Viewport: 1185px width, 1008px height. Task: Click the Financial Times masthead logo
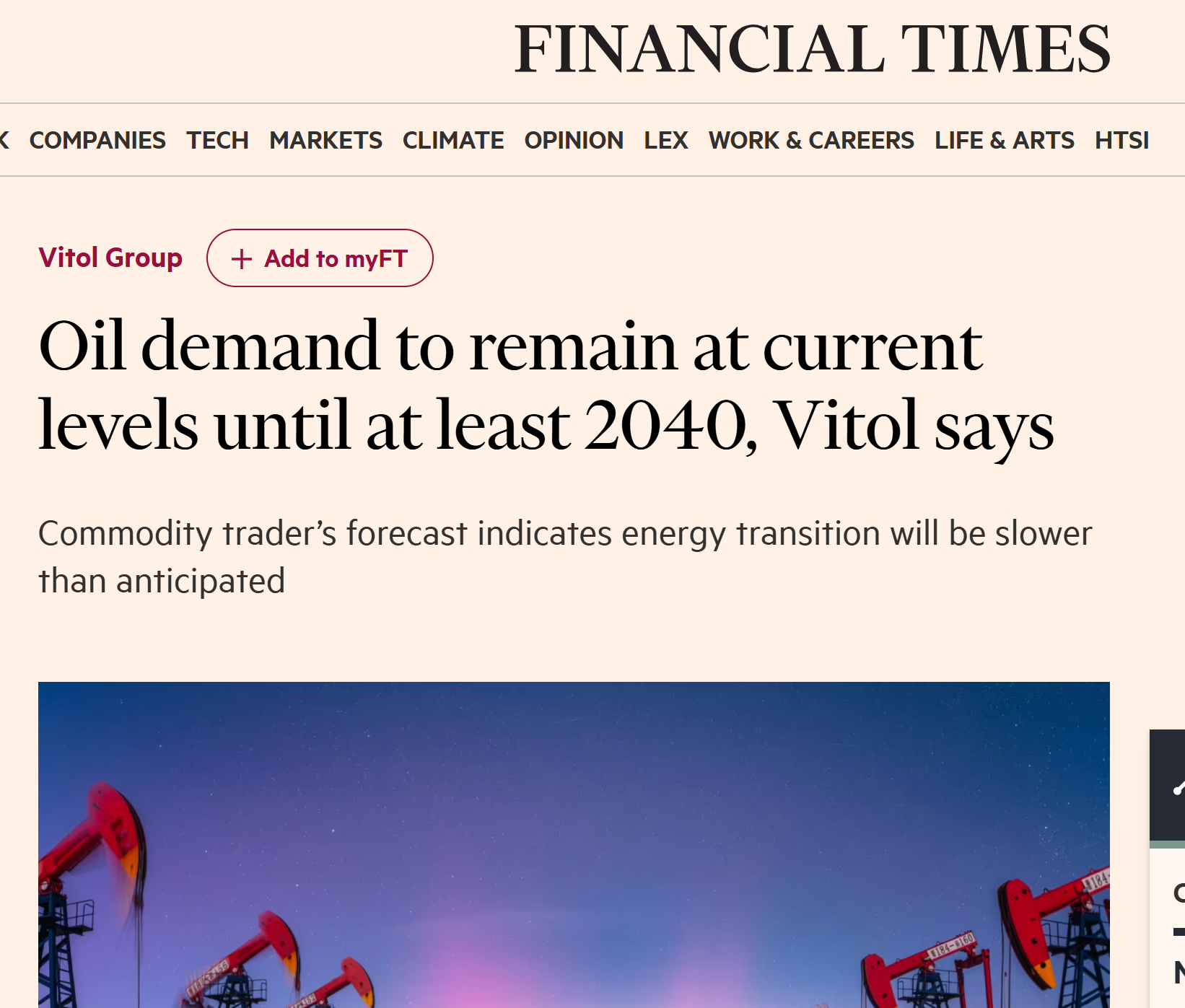tap(811, 49)
